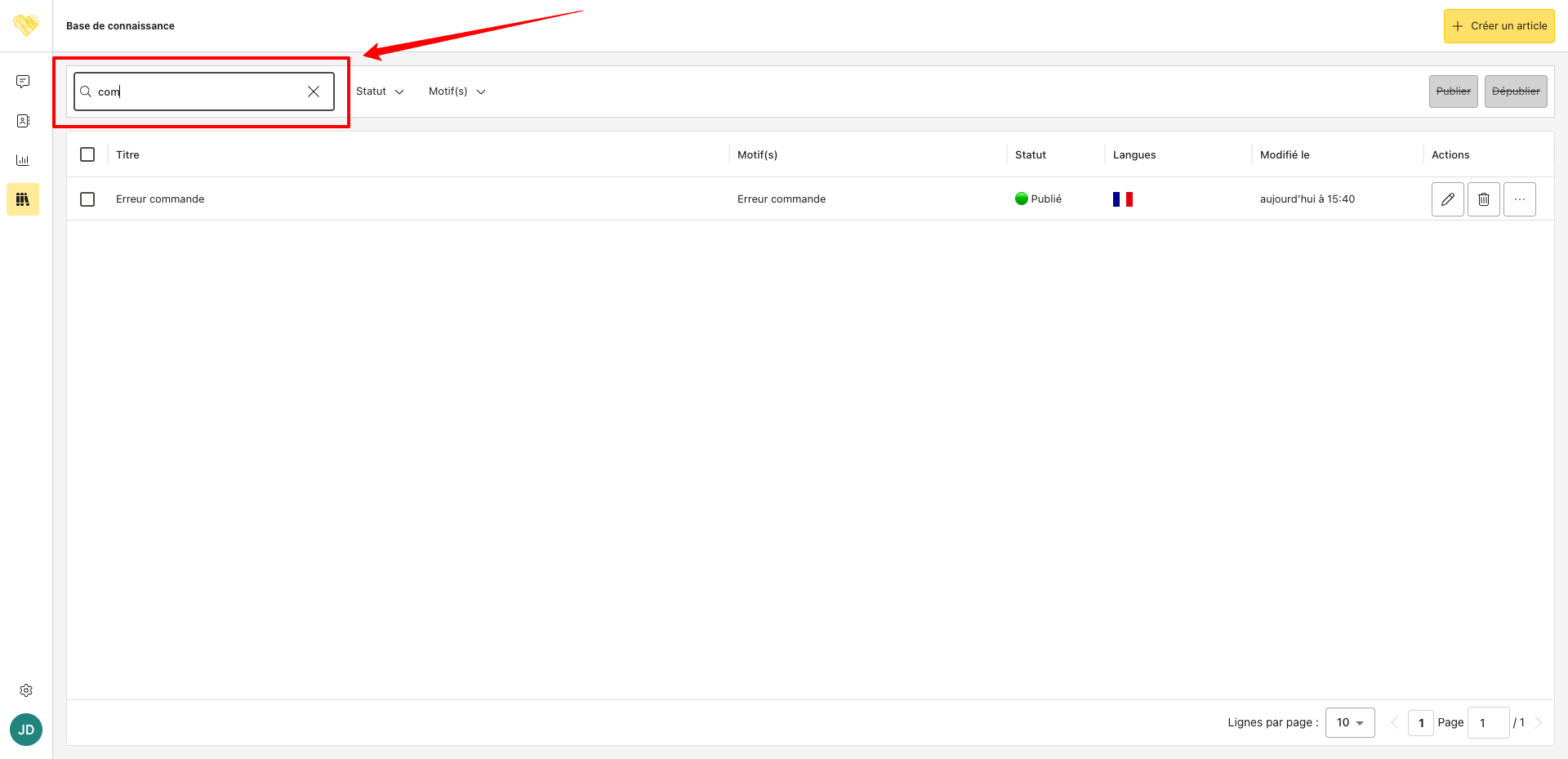Expand the Statut filter dropdown

point(380,92)
